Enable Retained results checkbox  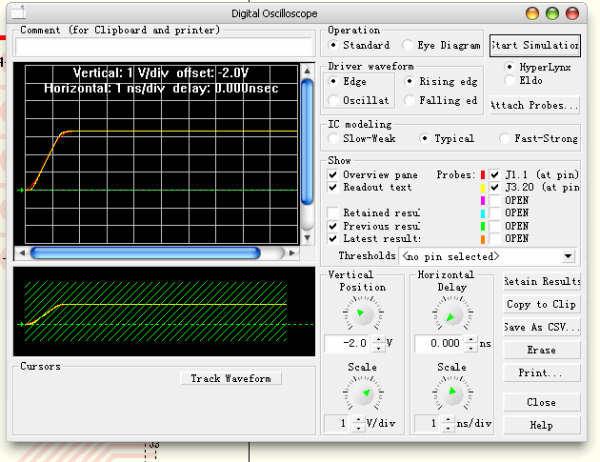coord(333,212)
